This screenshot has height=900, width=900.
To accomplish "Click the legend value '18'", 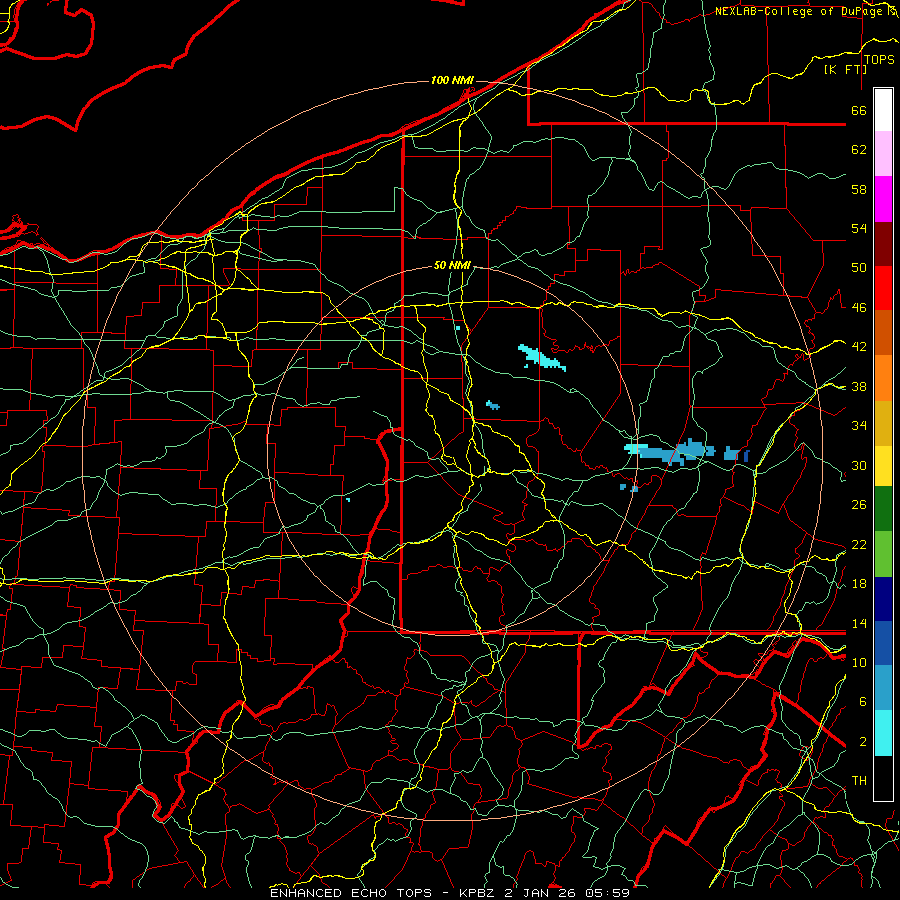I will point(859,584).
